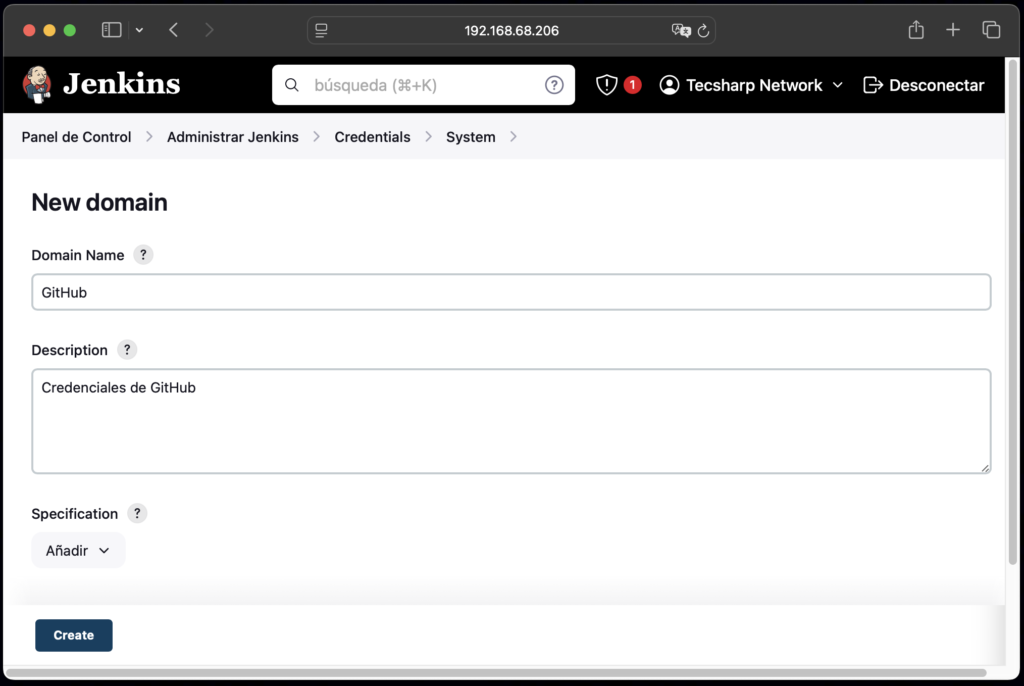1024x686 pixels.
Task: Reload the page with refresh icon
Action: 703,30
